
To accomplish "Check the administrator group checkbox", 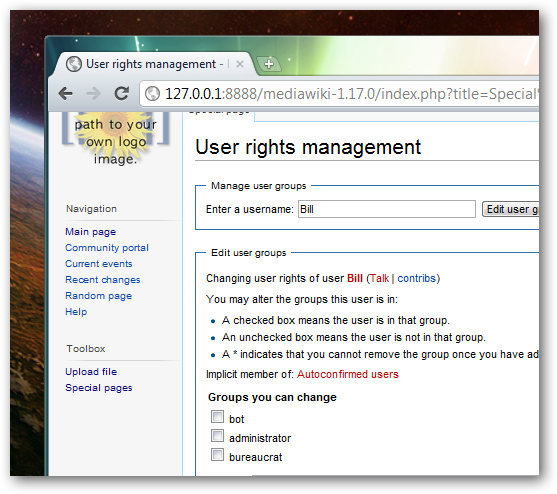I will pyautogui.click(x=217, y=435).
